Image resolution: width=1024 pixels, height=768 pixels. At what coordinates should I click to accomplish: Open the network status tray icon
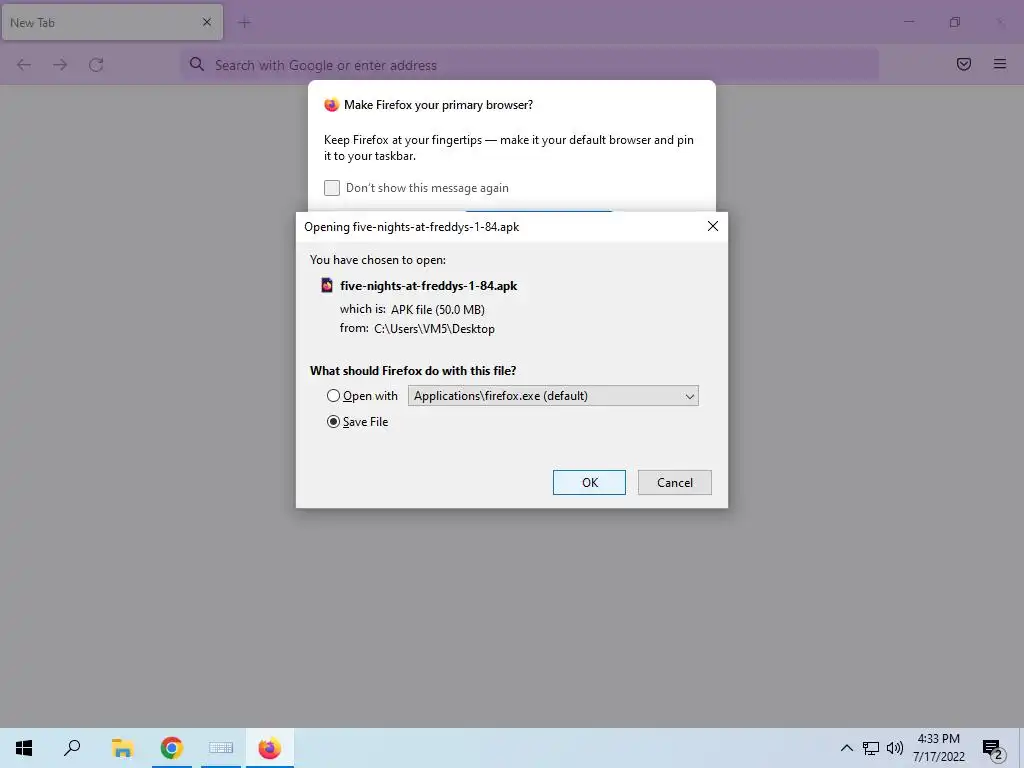(x=871, y=748)
